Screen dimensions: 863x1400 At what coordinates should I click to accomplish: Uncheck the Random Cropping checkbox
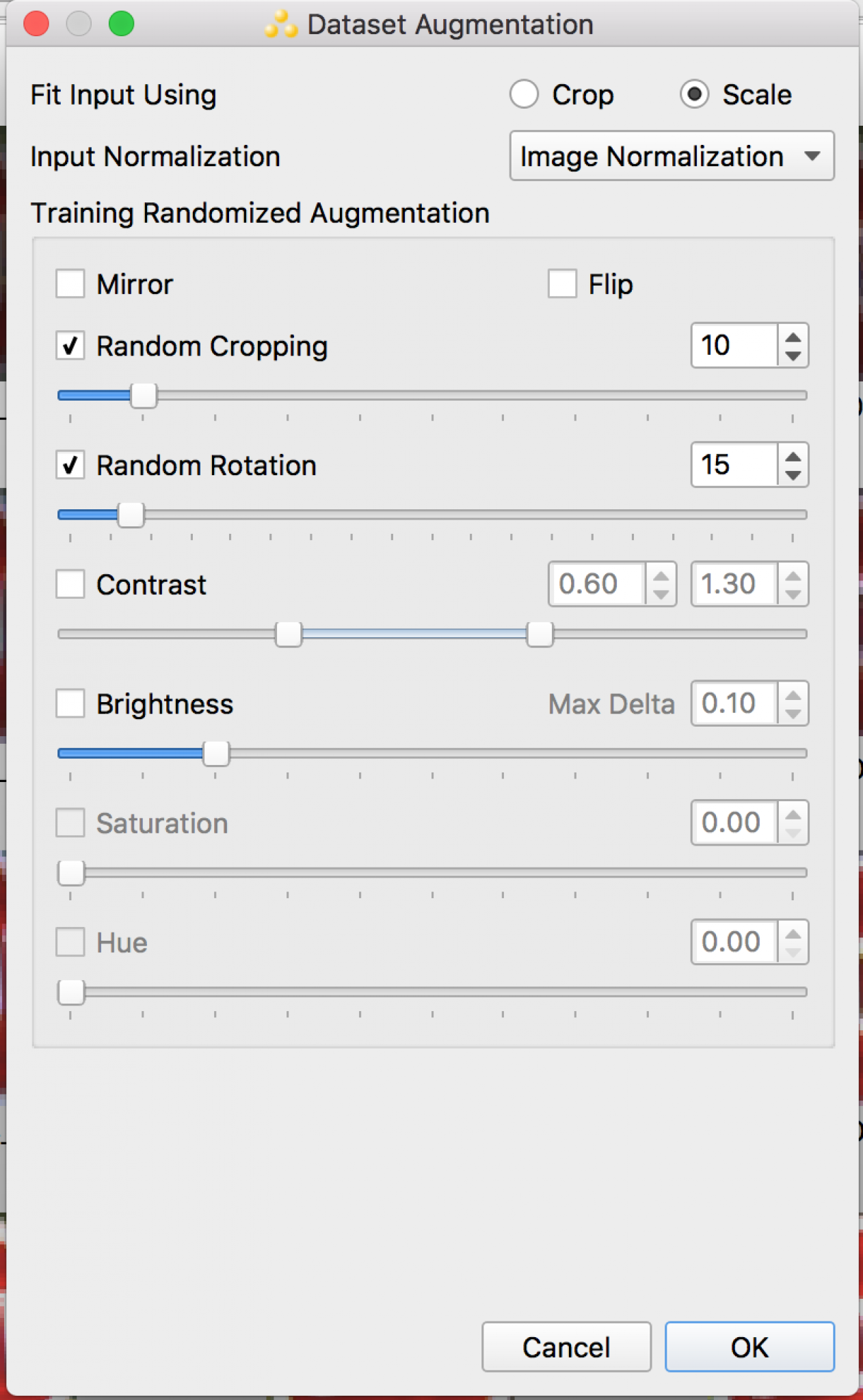pos(70,346)
